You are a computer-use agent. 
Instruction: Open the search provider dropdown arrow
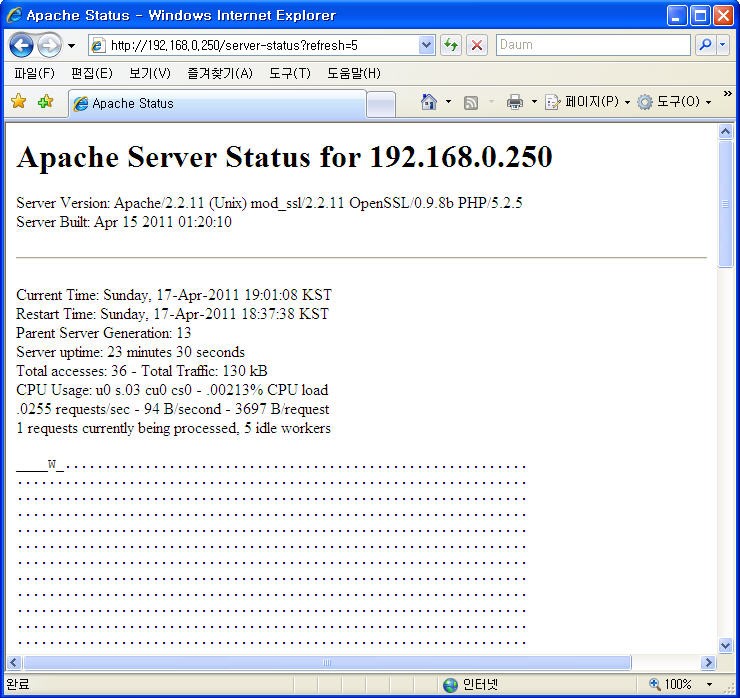pyautogui.click(x=723, y=45)
